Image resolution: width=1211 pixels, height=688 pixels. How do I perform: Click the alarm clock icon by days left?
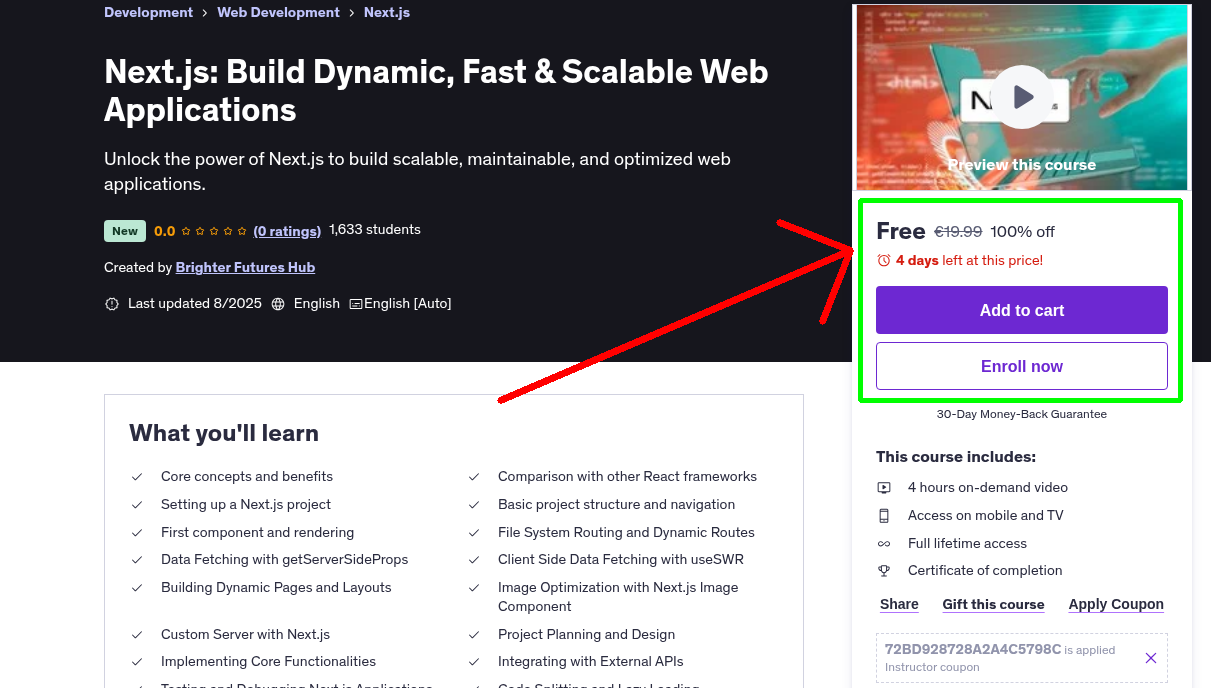884,260
